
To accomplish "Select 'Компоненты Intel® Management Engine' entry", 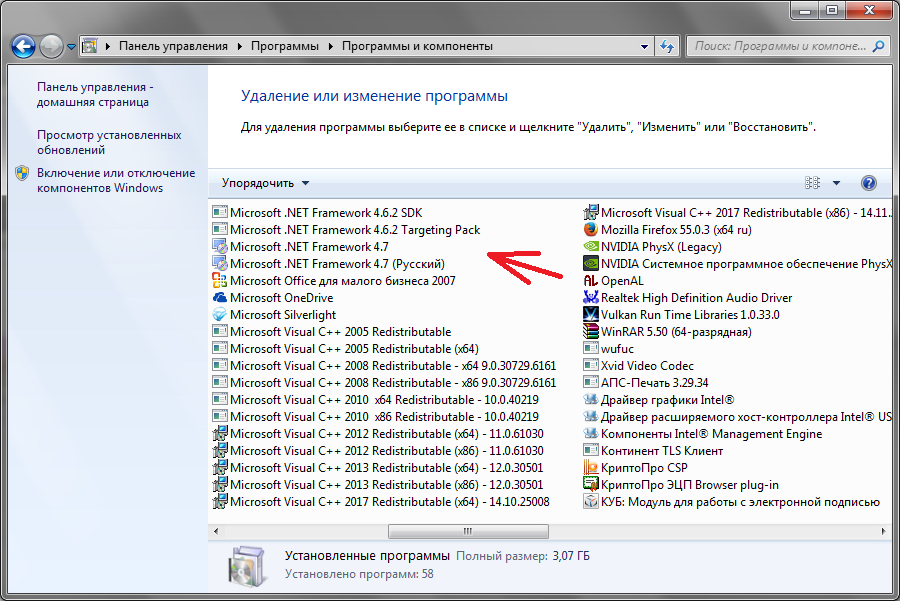I will 703,433.
